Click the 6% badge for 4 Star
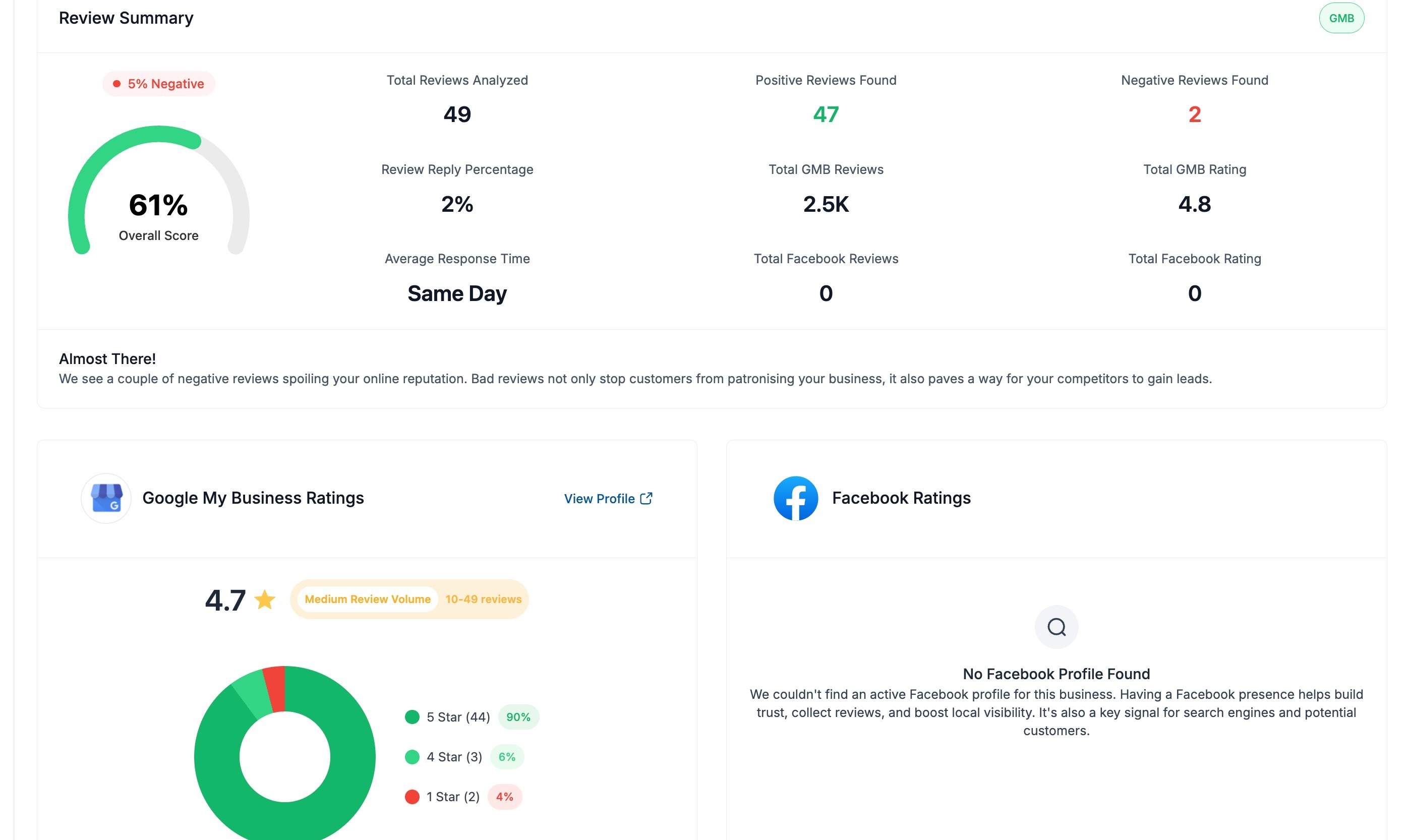 507,757
